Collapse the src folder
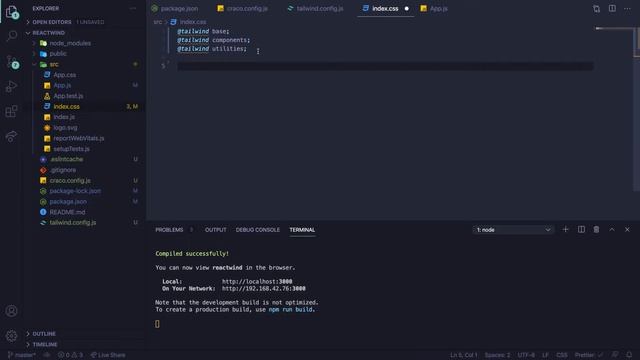The image size is (640, 360). pos(54,64)
